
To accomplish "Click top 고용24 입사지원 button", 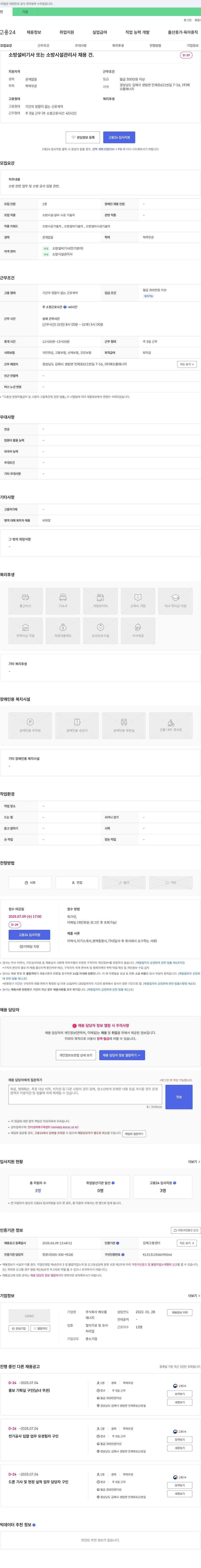I will click(119, 138).
